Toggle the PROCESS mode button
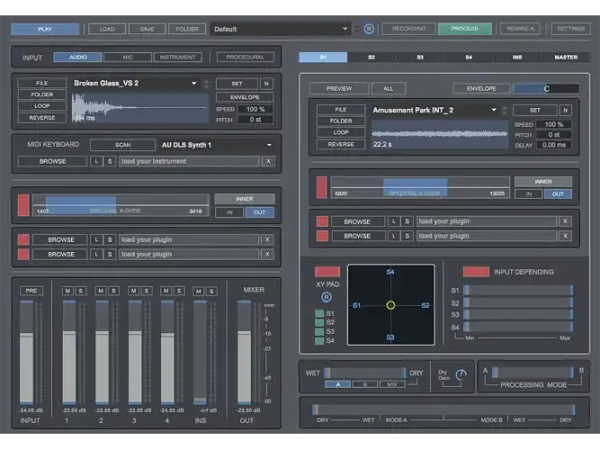This screenshot has height=450, width=600. 465,29
